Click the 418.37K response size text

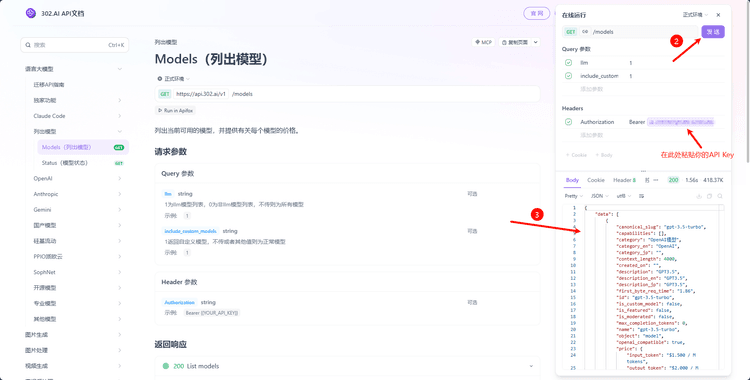(713, 180)
